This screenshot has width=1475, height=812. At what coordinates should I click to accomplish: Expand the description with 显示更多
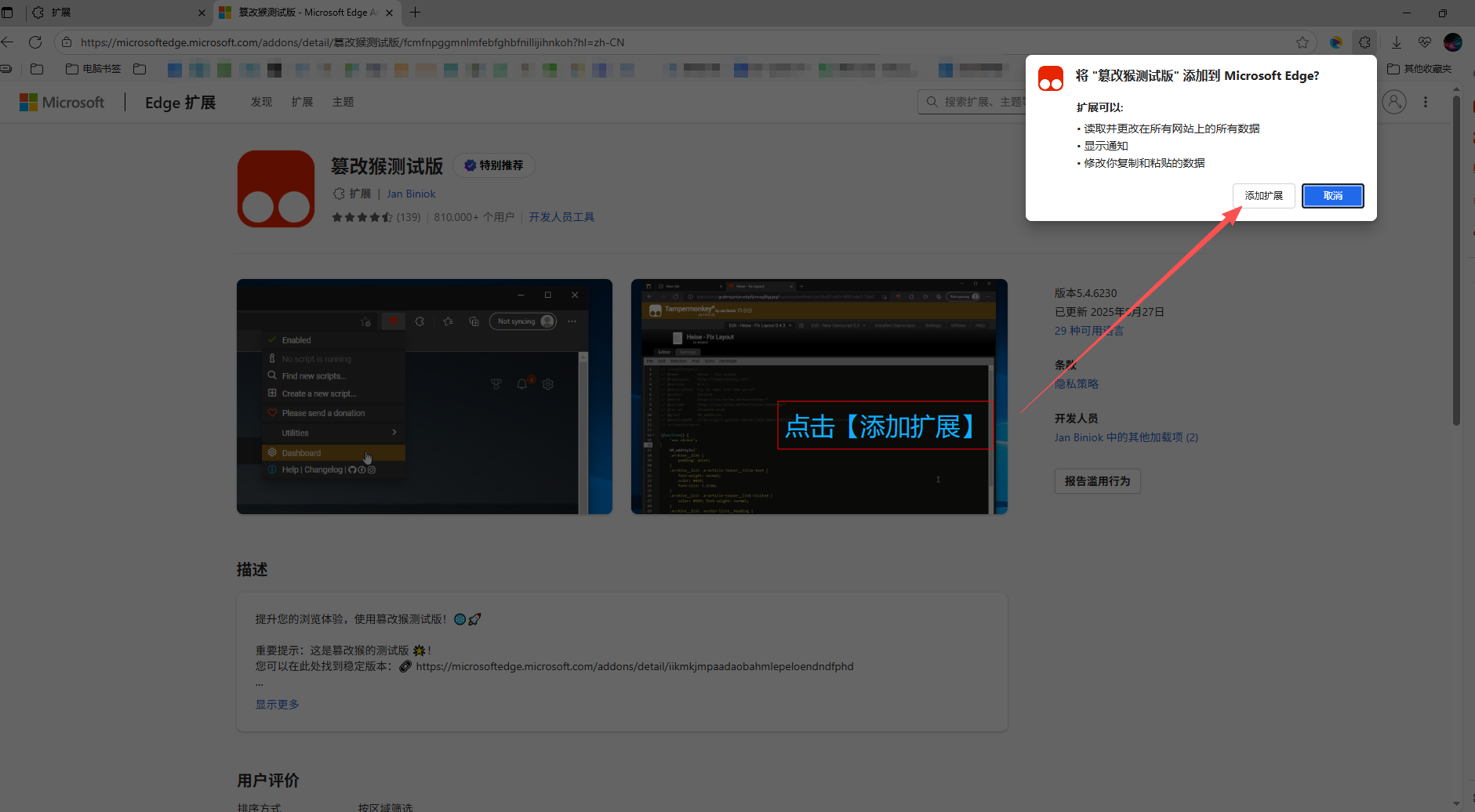point(276,704)
